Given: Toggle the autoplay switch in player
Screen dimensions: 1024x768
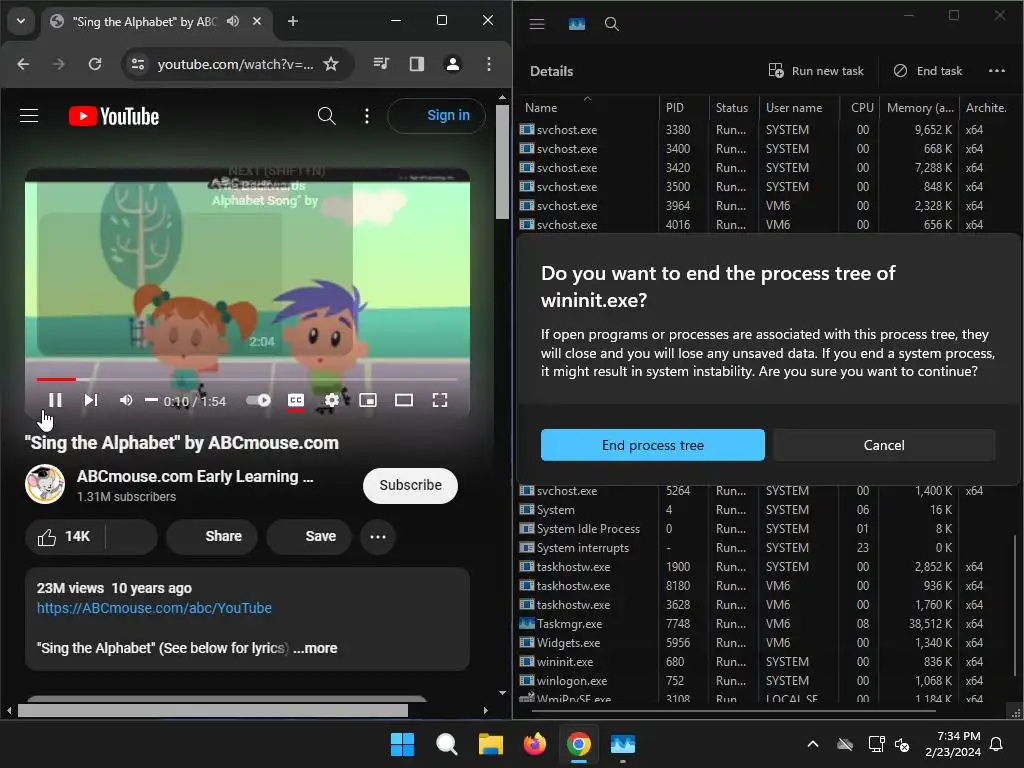Looking at the screenshot, I should point(259,400).
